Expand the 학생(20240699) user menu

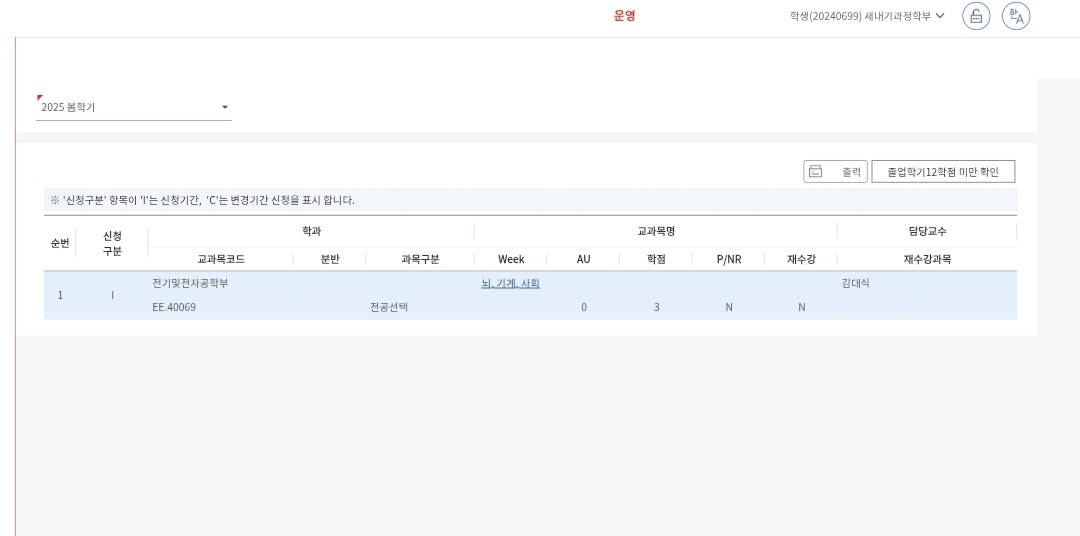tap(866, 16)
